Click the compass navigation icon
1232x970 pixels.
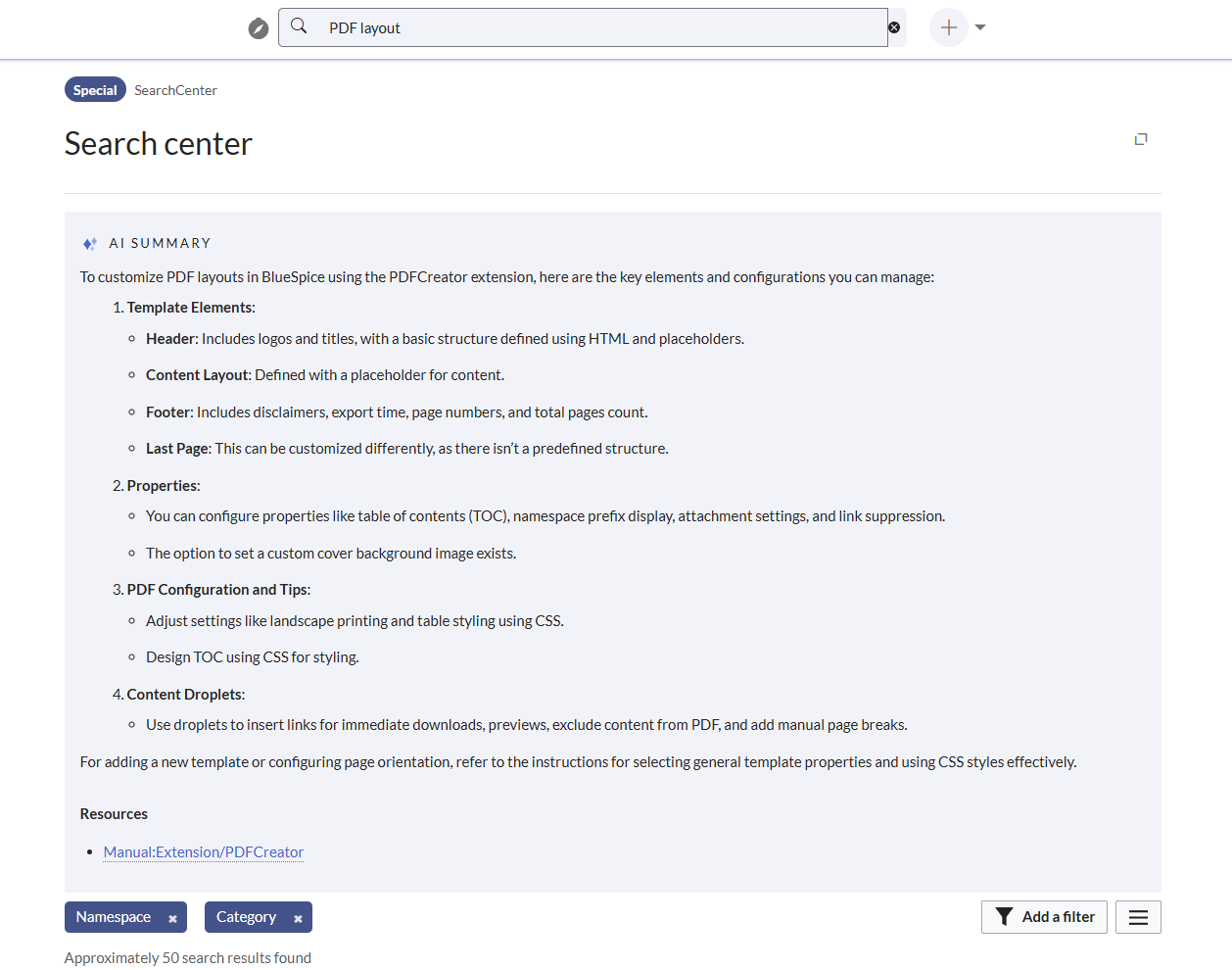pyautogui.click(x=258, y=28)
